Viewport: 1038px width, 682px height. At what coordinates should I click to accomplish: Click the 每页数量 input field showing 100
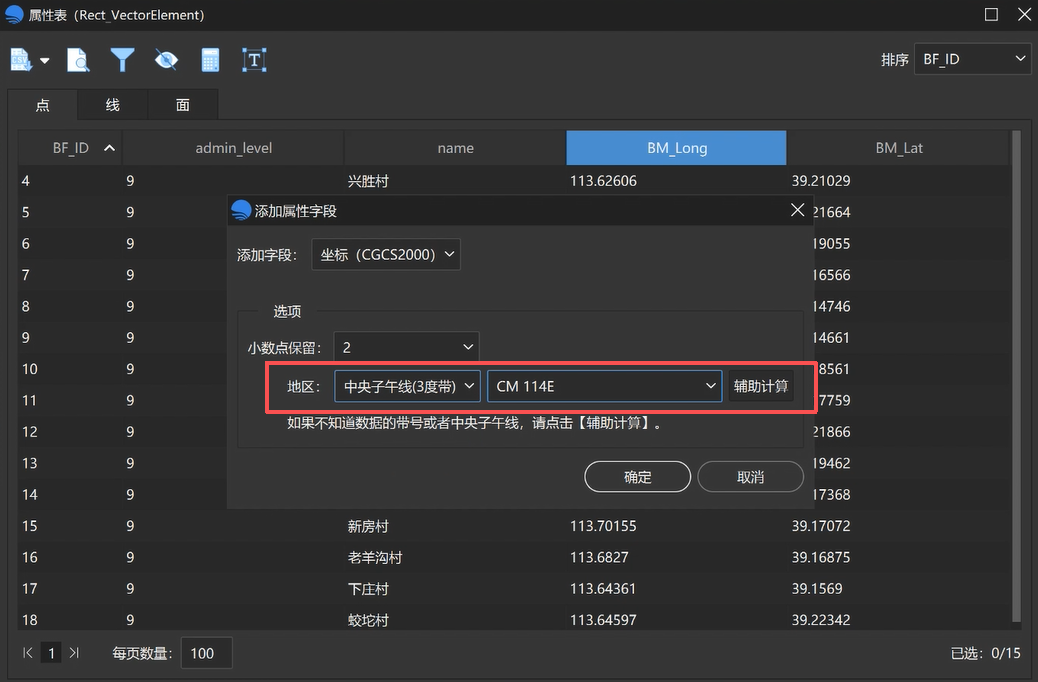click(x=207, y=654)
